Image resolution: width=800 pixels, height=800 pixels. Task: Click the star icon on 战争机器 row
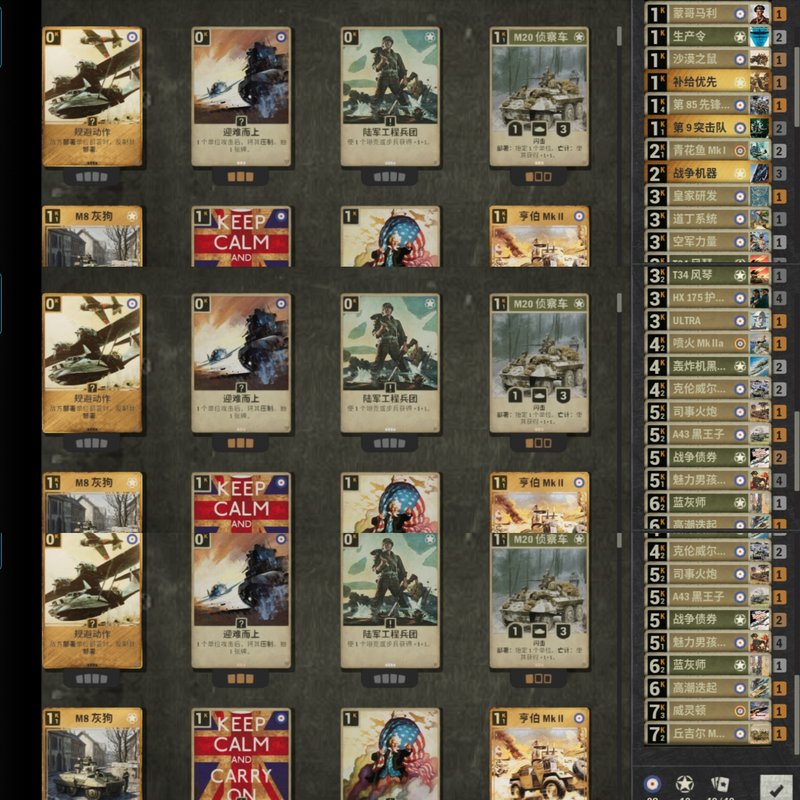(740, 173)
